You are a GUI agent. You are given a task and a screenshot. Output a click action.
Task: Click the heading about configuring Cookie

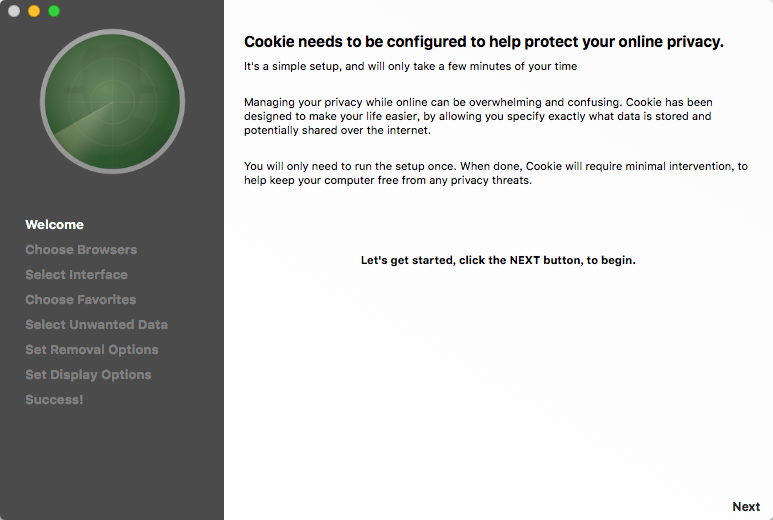[484, 42]
